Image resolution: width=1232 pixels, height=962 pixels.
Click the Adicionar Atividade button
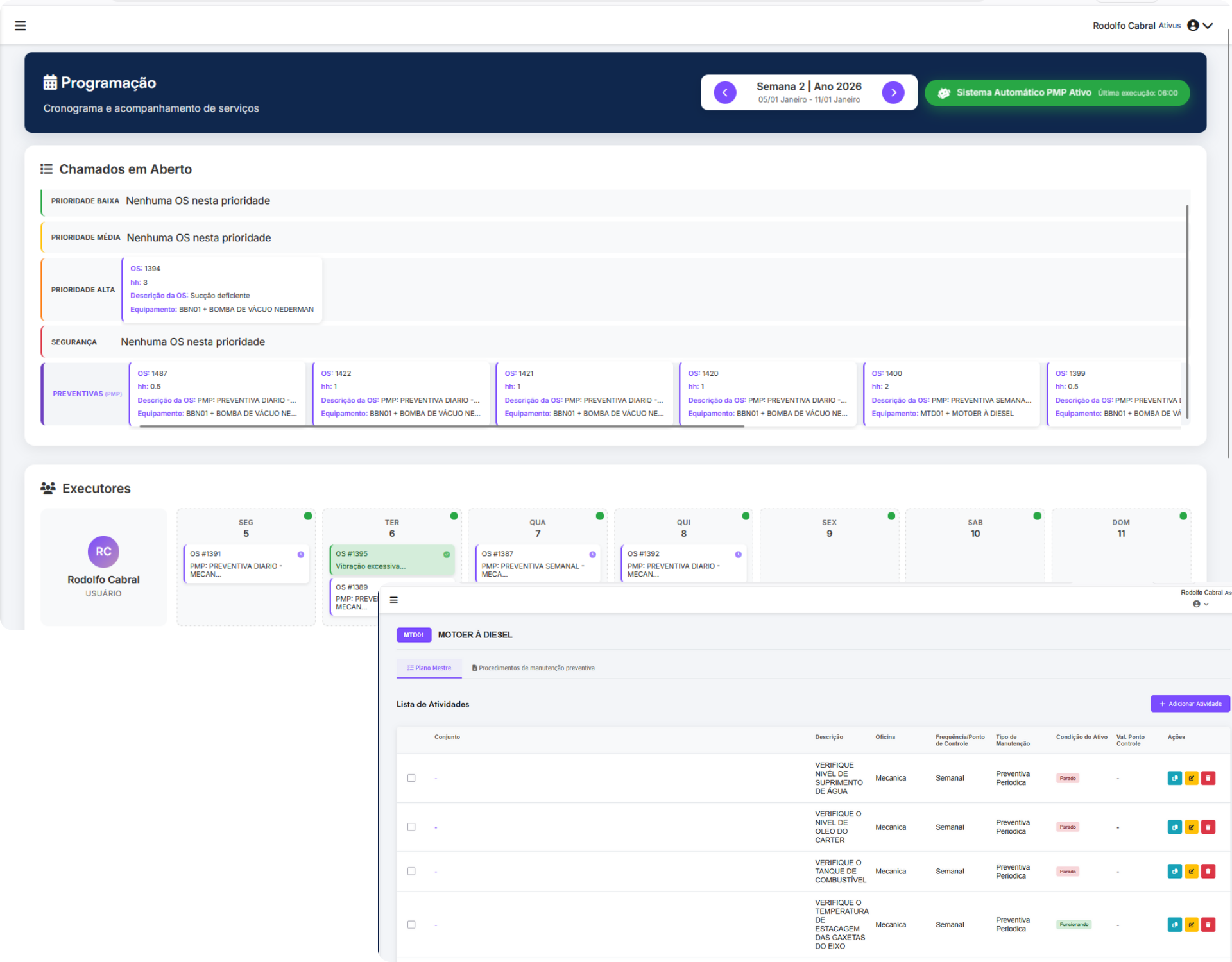click(1190, 704)
